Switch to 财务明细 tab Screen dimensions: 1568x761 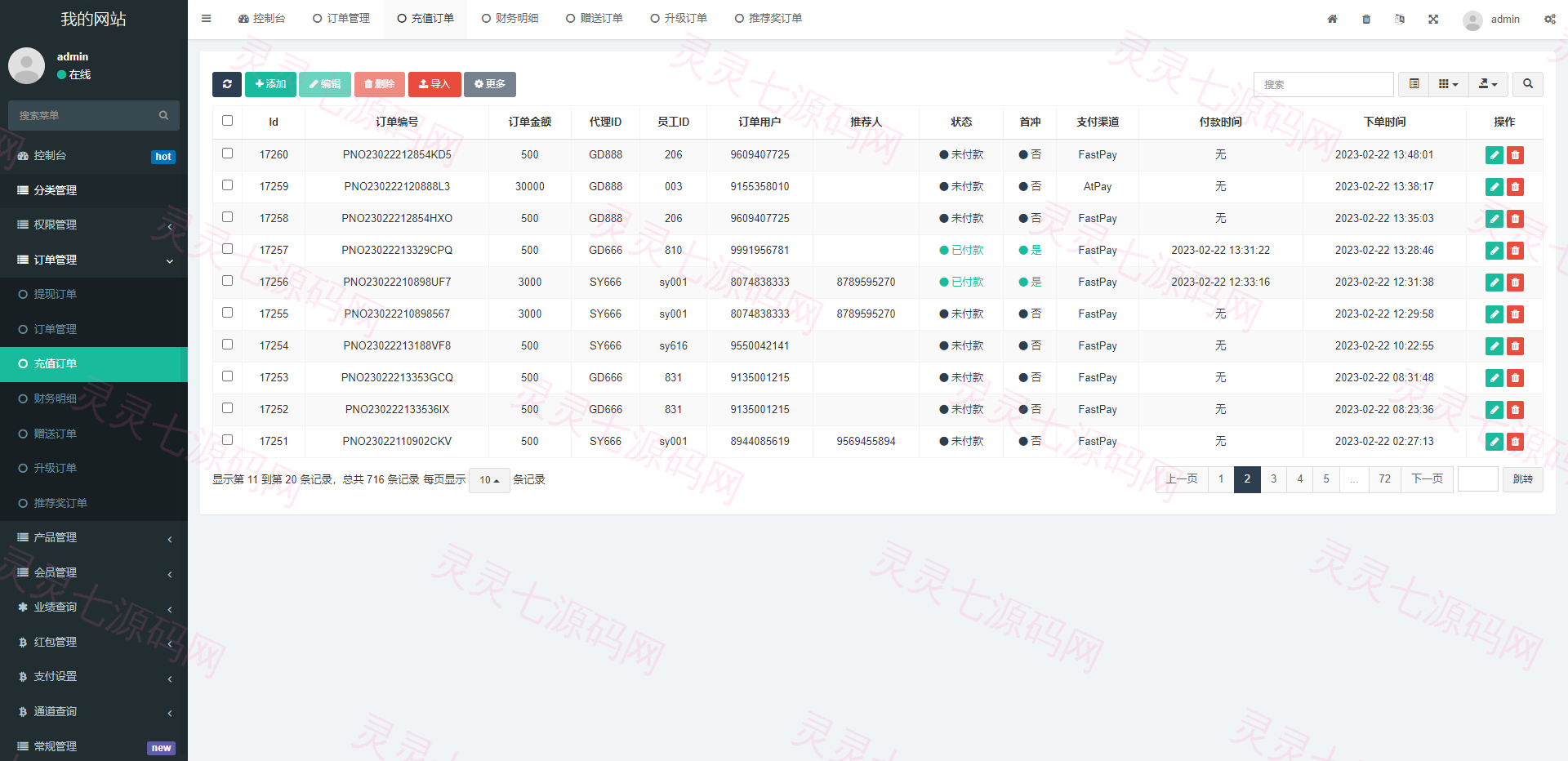tap(510, 19)
